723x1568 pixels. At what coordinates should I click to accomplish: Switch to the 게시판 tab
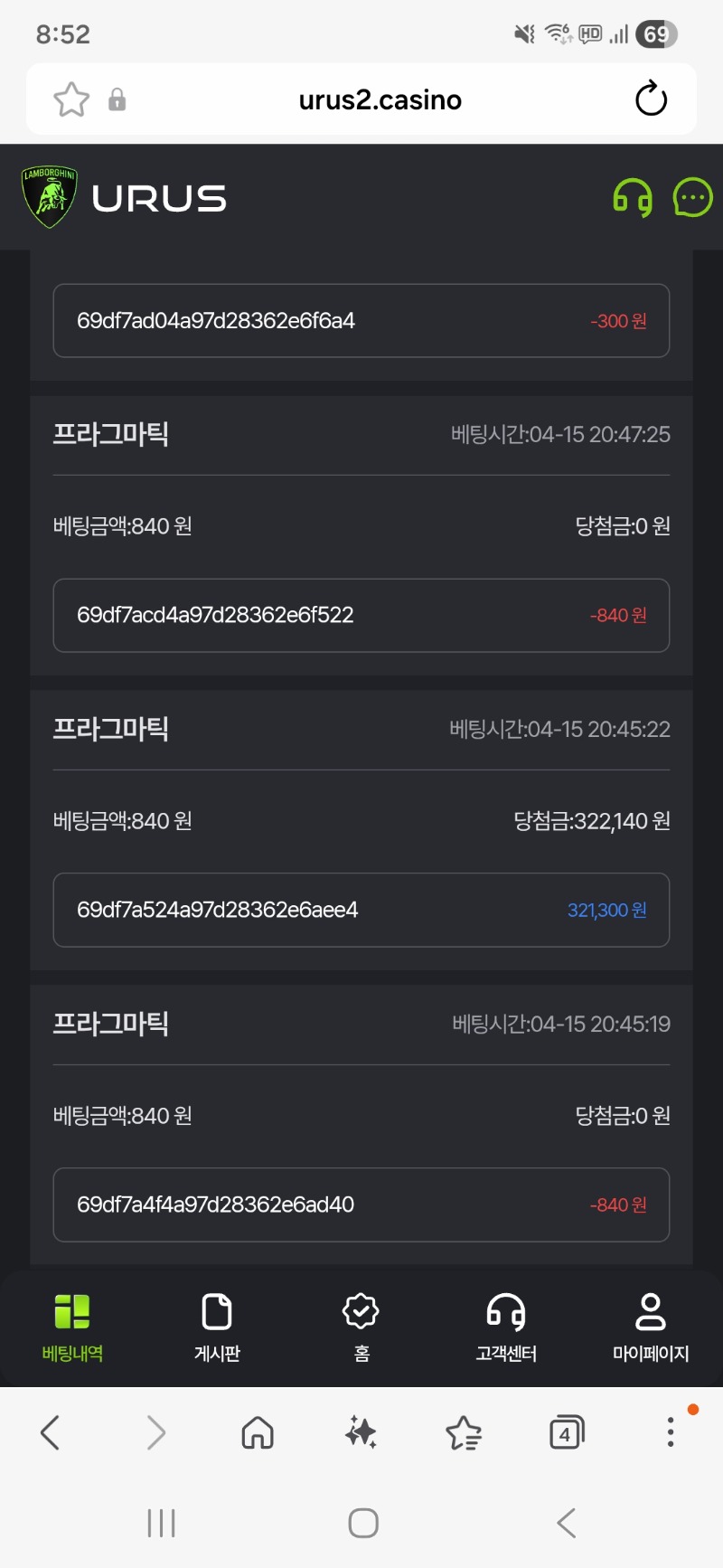pos(217,1327)
